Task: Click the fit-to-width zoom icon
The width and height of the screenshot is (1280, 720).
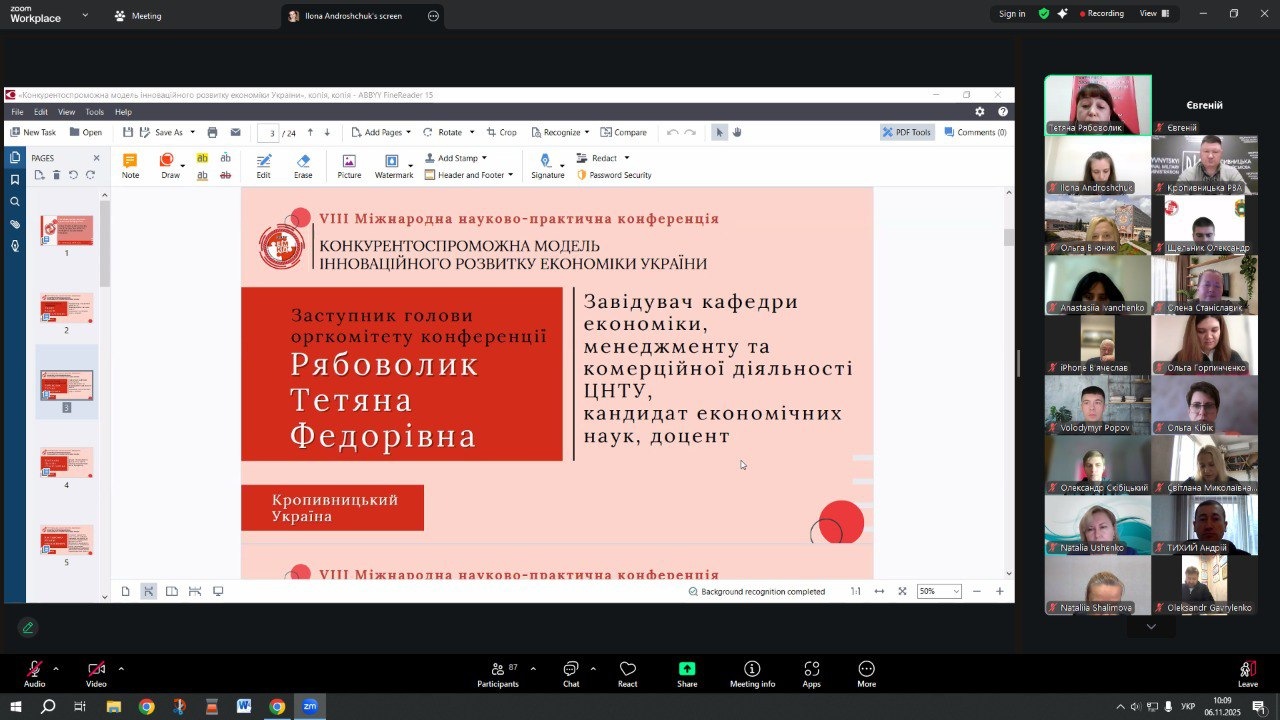Action: point(879,591)
